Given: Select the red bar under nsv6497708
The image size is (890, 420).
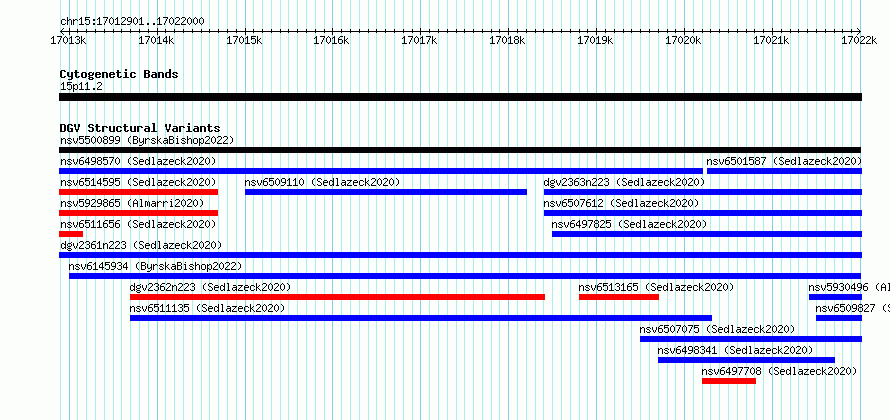Looking at the screenshot, I should (x=729, y=381).
